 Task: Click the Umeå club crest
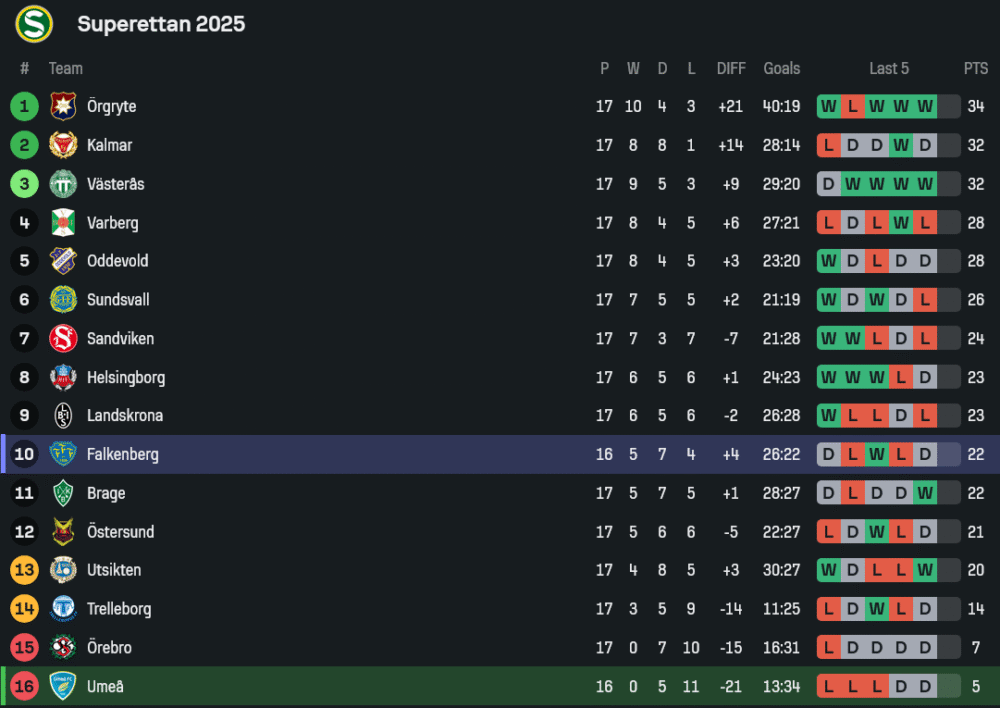(63, 687)
